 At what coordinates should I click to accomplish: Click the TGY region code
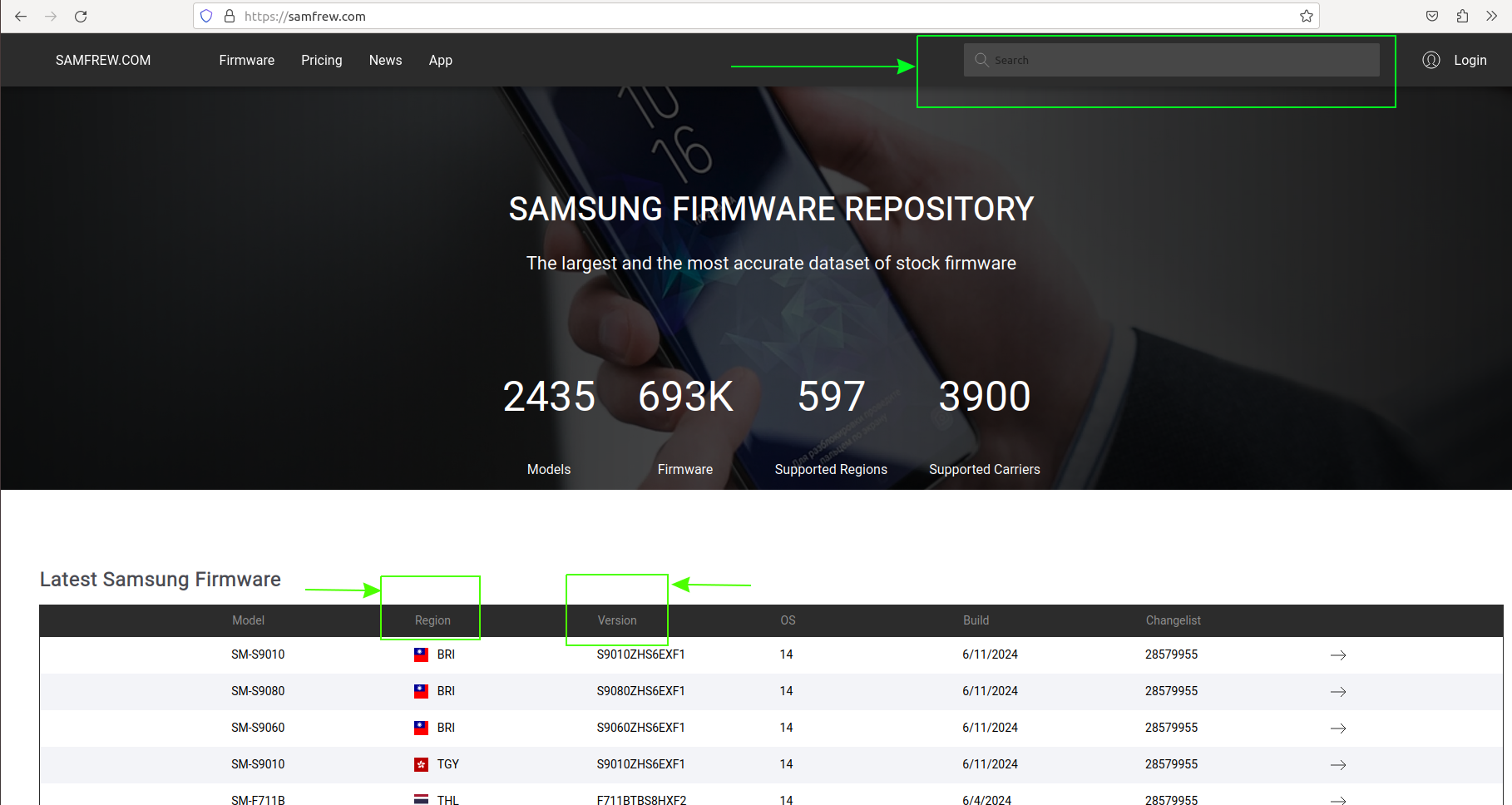click(448, 764)
